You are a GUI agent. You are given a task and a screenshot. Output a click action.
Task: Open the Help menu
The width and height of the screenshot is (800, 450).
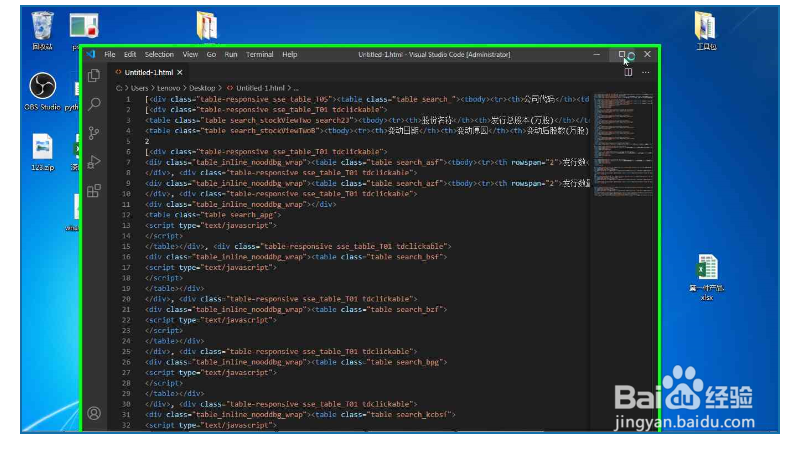click(289, 54)
